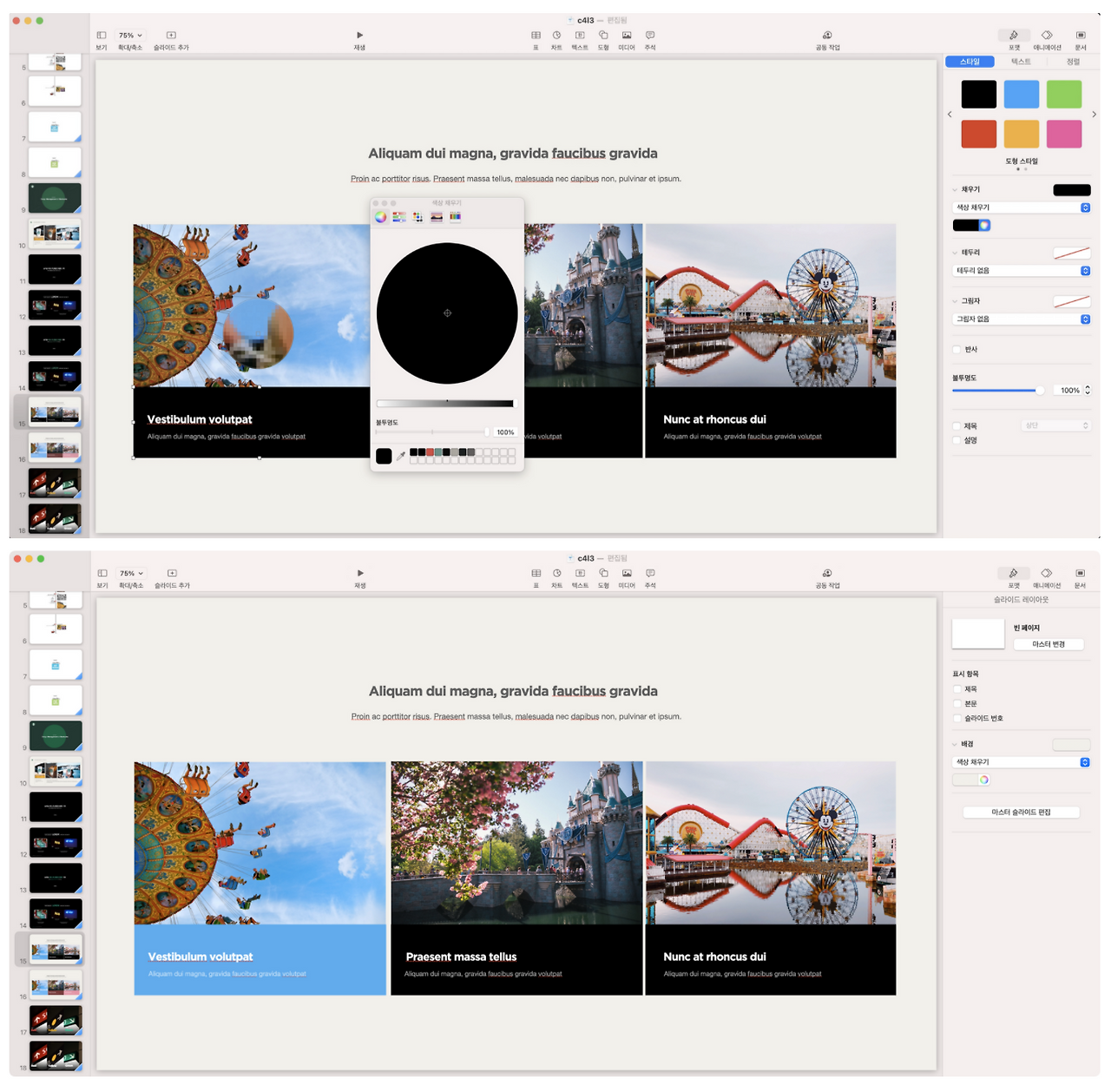Switch to the Style (스타일) tab
Image resolution: width=1111 pixels, height=1092 pixels.
(x=970, y=62)
